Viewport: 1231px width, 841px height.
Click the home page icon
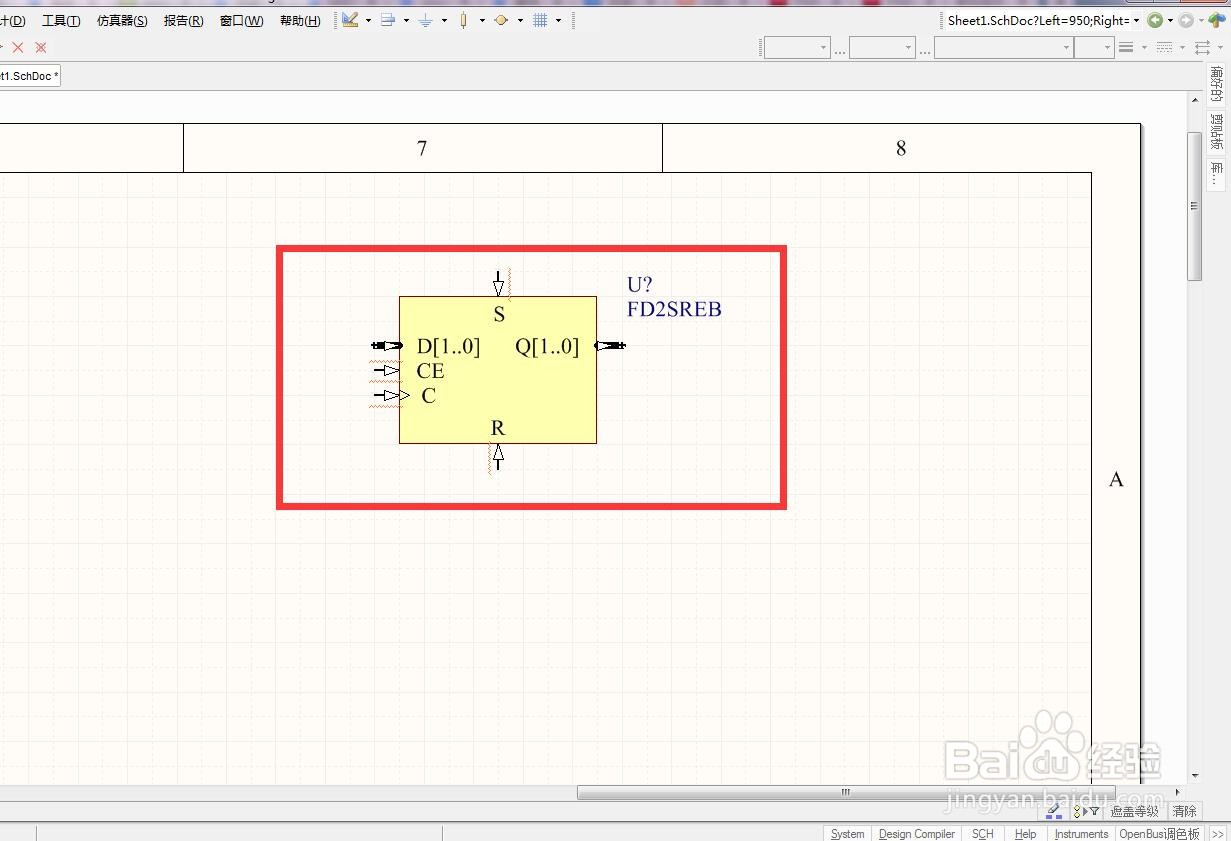(1216, 20)
